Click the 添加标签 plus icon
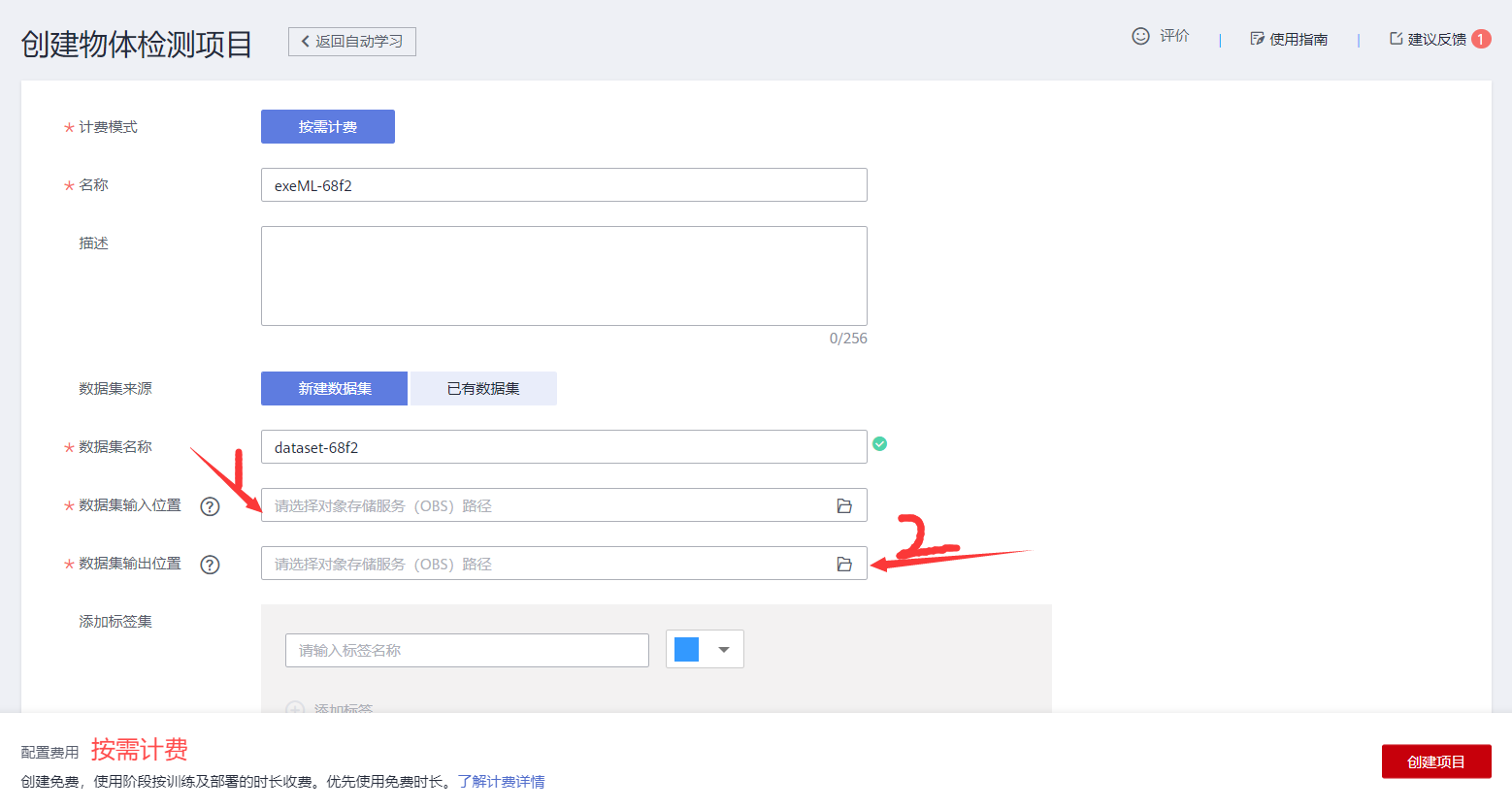Viewport: 1512px width, 809px height. 295,709
